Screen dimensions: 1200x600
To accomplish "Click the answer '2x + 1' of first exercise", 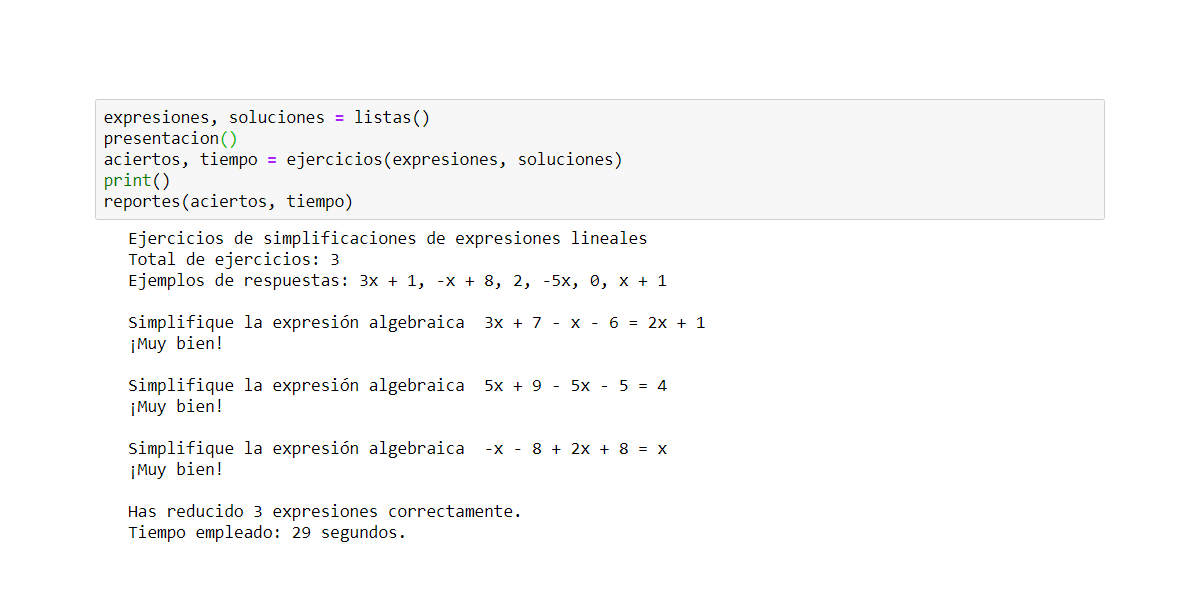I will pyautogui.click(x=676, y=323).
